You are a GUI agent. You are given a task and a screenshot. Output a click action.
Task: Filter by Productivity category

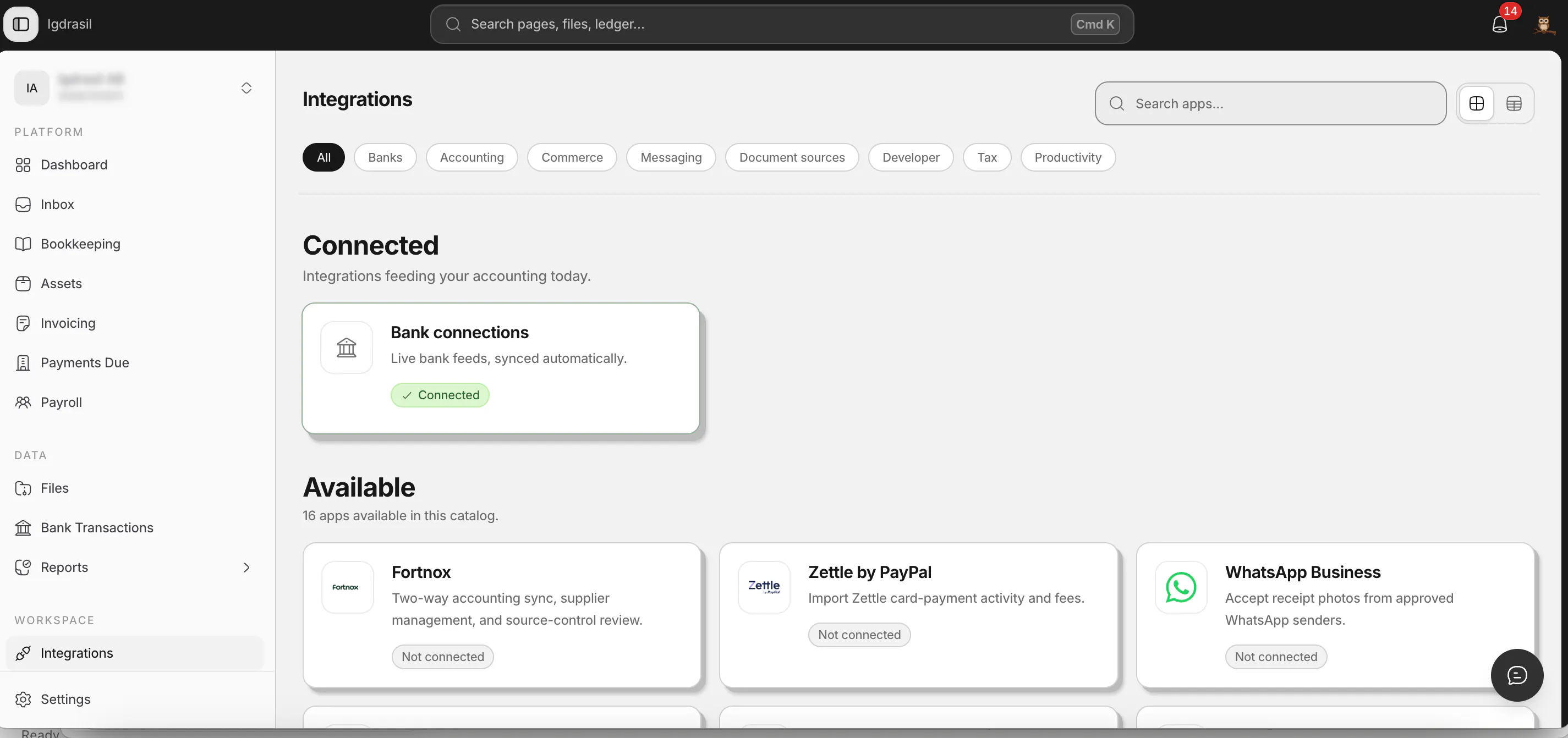tap(1068, 157)
